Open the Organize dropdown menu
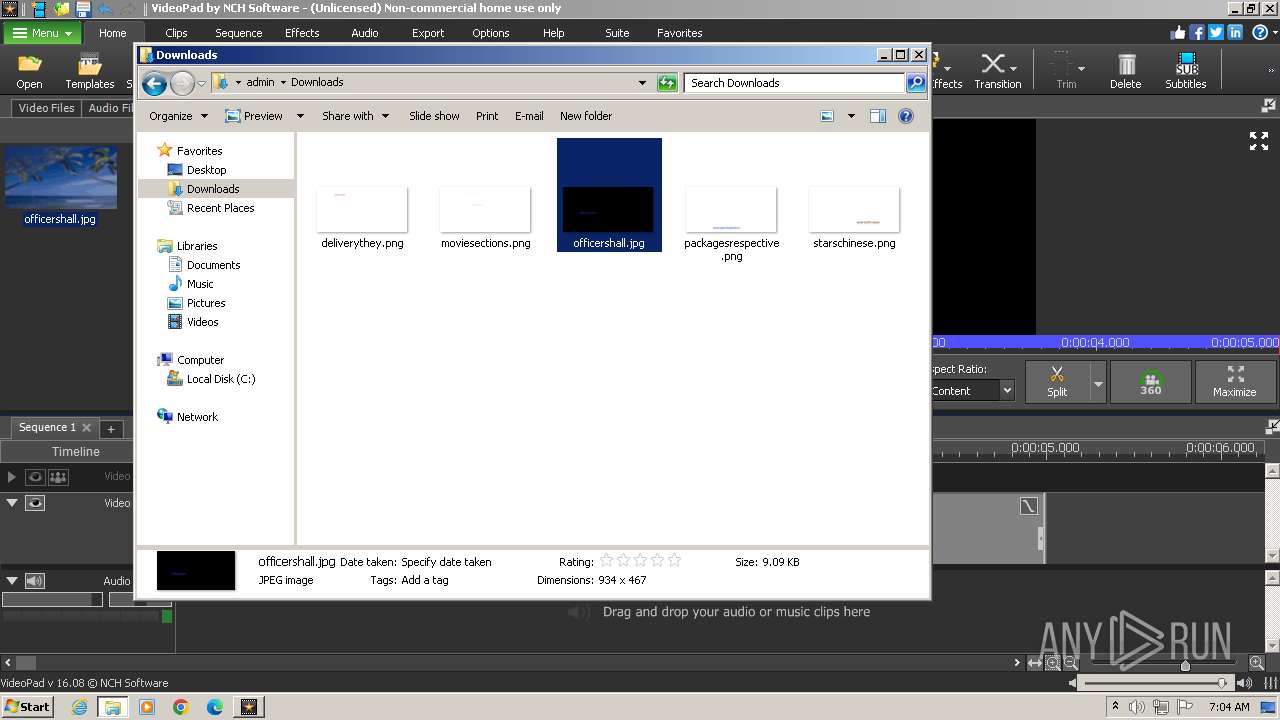Image resolution: width=1280 pixels, height=720 pixels. coord(178,116)
